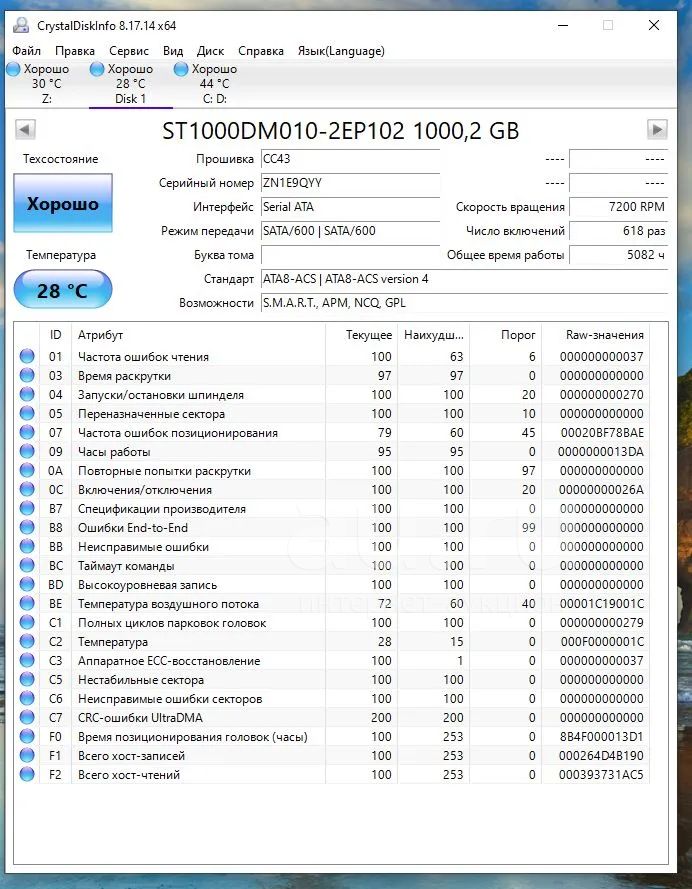This screenshot has width=692, height=889.
Task: Click the Аппаратное ECC-восстановление row text
Action: (169, 661)
